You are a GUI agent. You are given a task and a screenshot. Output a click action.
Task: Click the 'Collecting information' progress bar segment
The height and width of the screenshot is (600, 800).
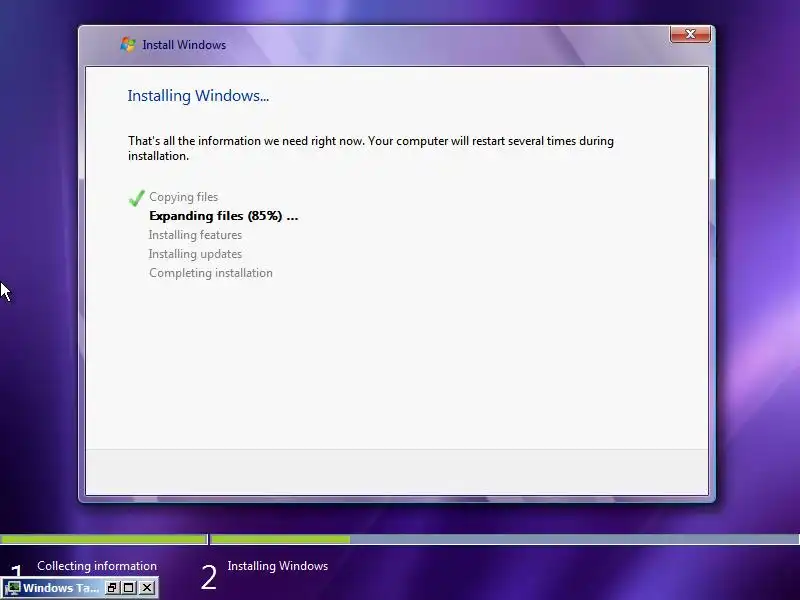click(104, 539)
